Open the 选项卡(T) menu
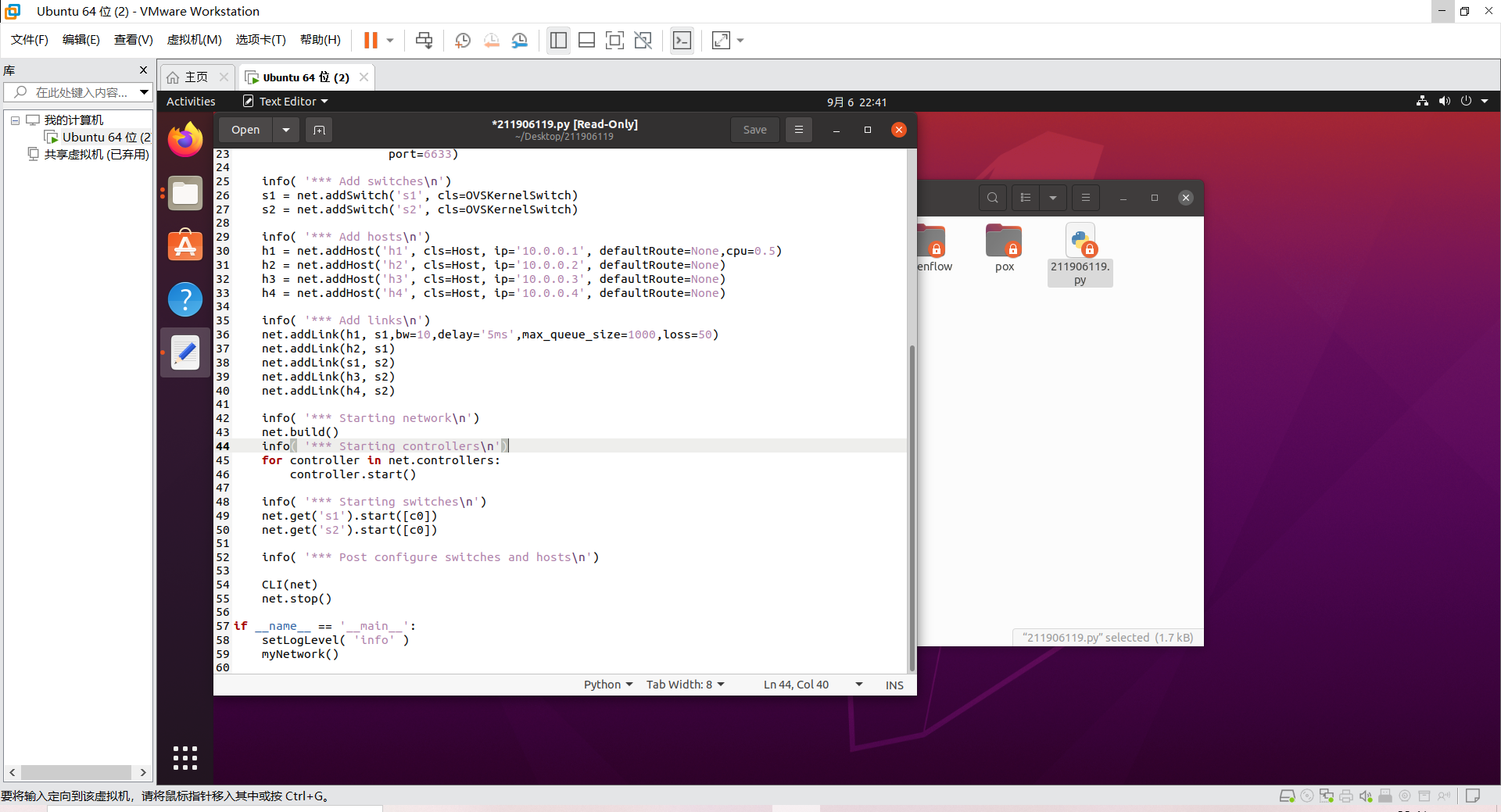Screen dimensions: 1501x812 tap(261, 40)
